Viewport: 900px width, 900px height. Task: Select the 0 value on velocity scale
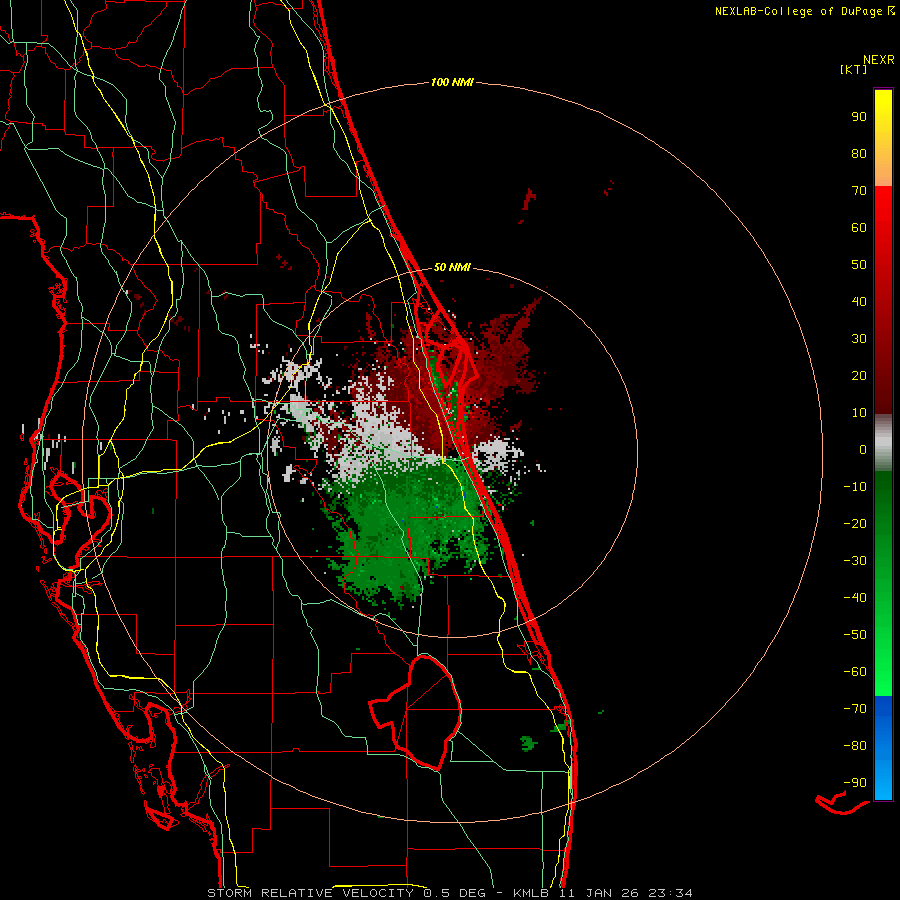tap(863, 449)
